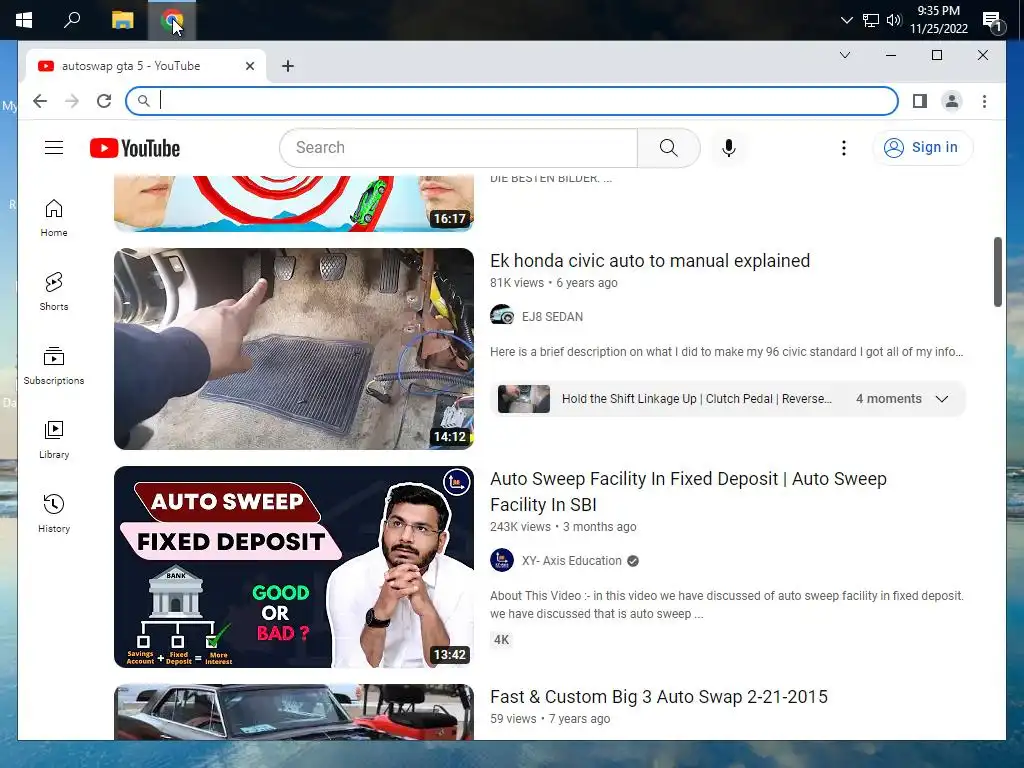Click the YouTube search magnifier button
Screen dimensions: 1024x768
pyautogui.click(x=669, y=148)
